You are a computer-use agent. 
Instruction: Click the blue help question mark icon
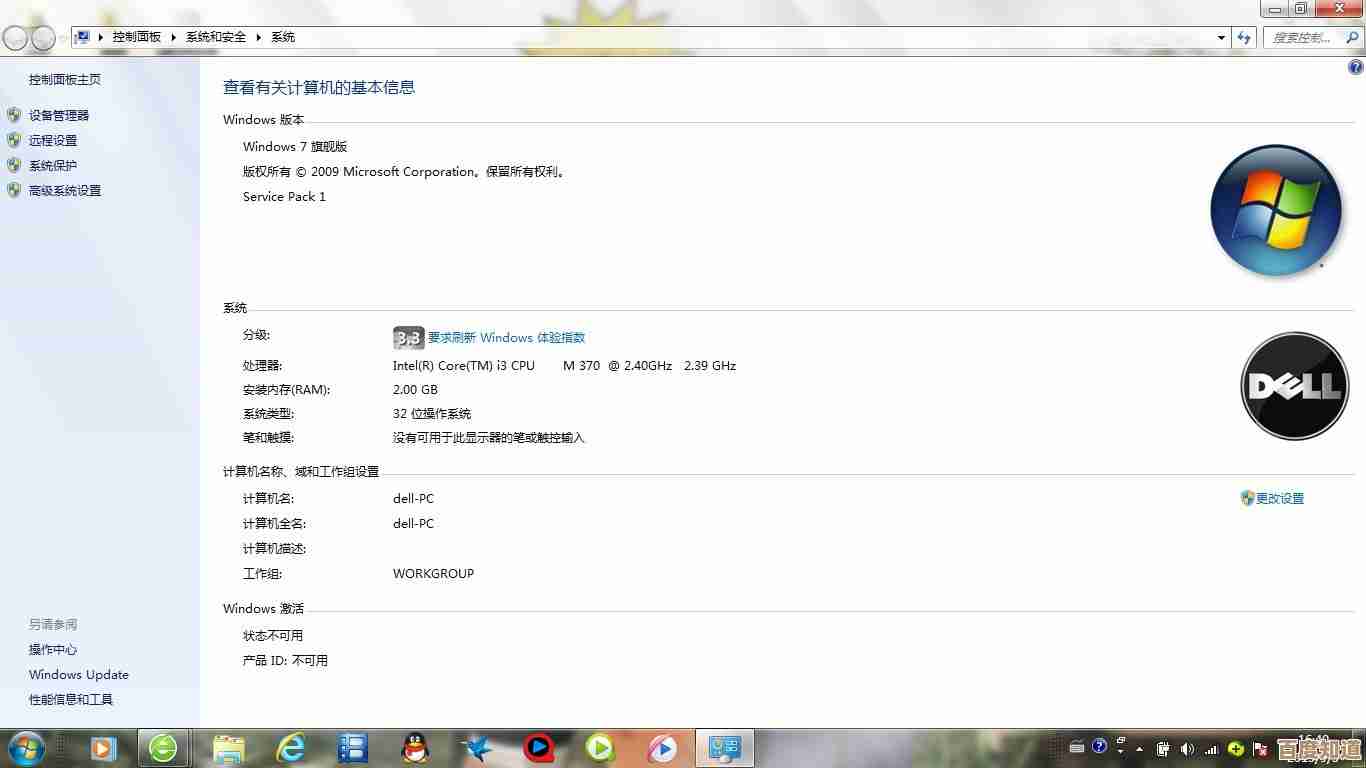1356,67
